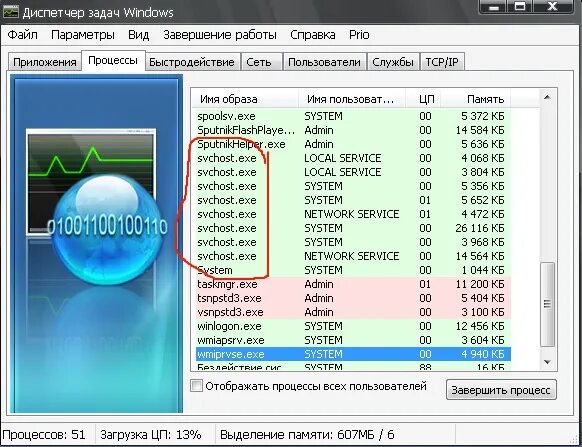This screenshot has width=582, height=447.
Task: Minimize the Task Manager window
Action: 494,7
